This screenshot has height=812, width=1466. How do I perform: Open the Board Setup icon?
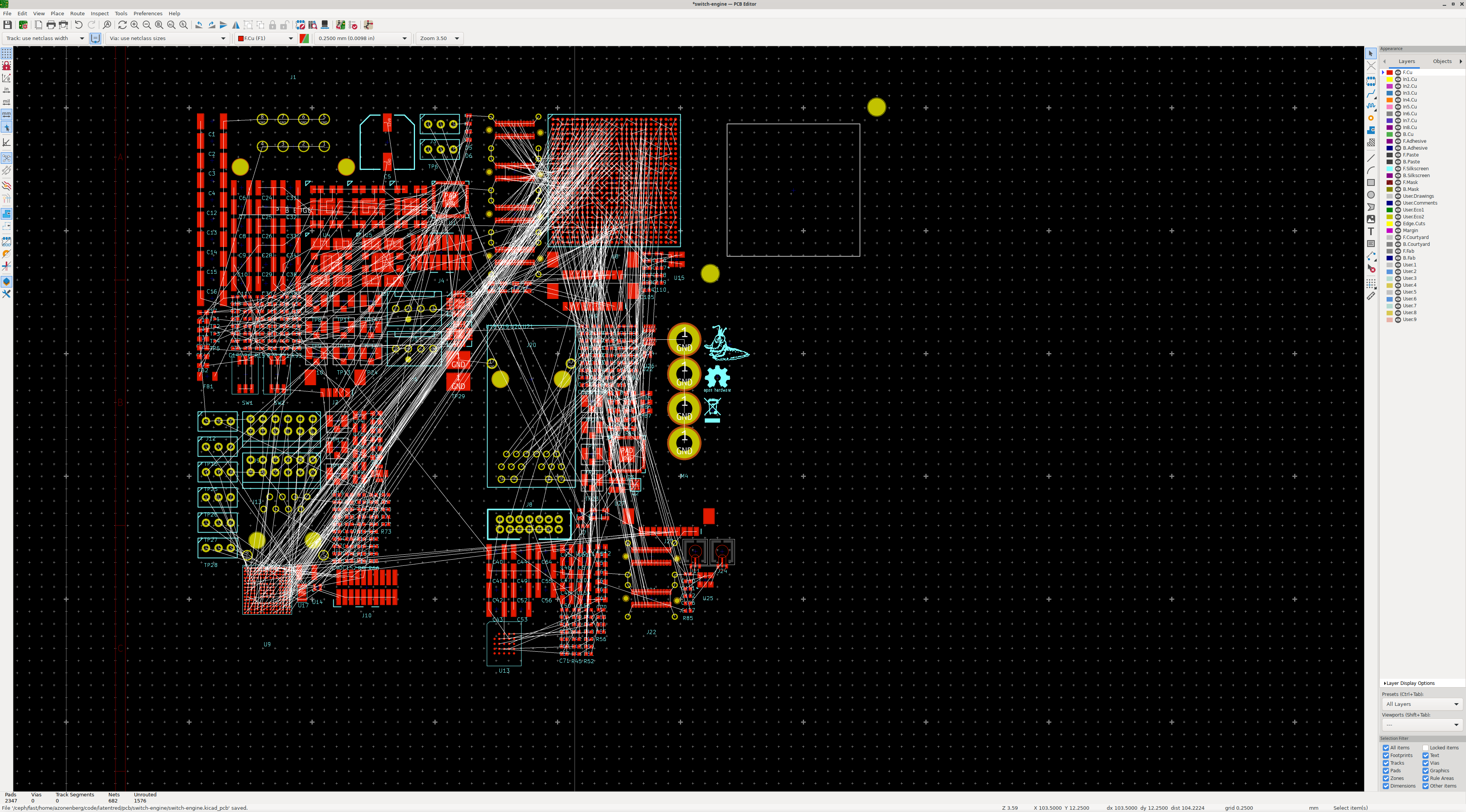click(23, 25)
